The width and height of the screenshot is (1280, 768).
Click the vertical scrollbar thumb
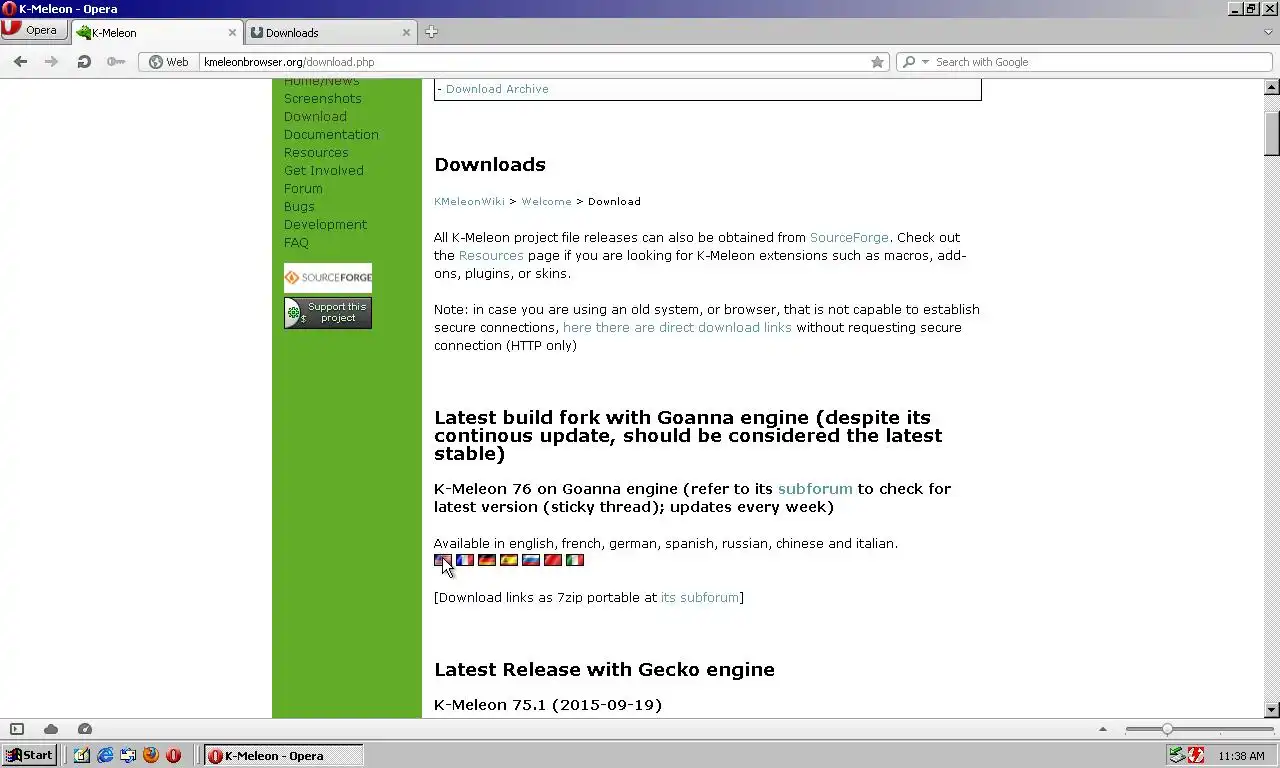(x=1272, y=133)
